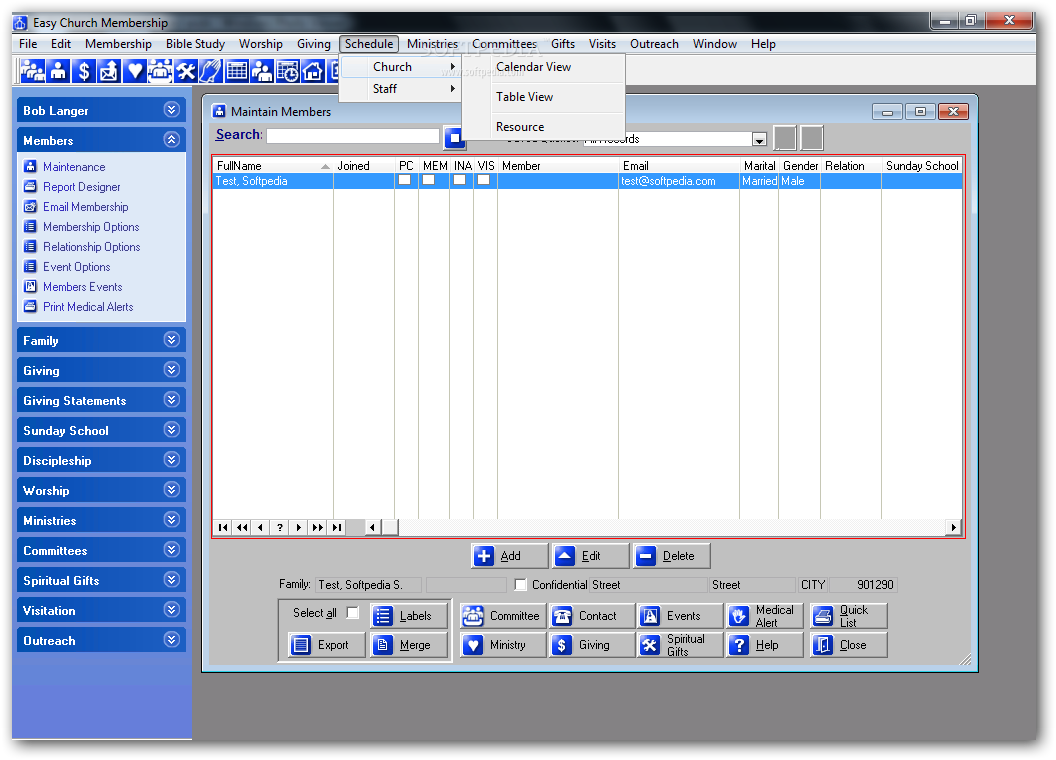Toggle the VIS checkbox for Test, Softpedia
Screen dimensions: 1056x760
click(484, 180)
